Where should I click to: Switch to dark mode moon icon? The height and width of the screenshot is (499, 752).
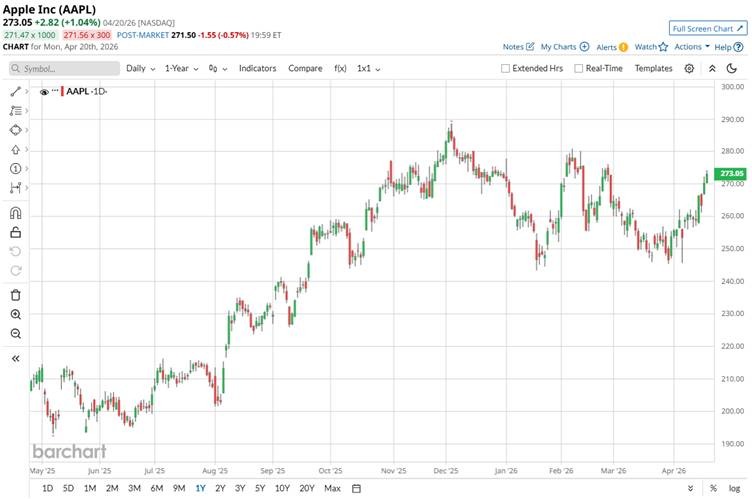[735, 68]
